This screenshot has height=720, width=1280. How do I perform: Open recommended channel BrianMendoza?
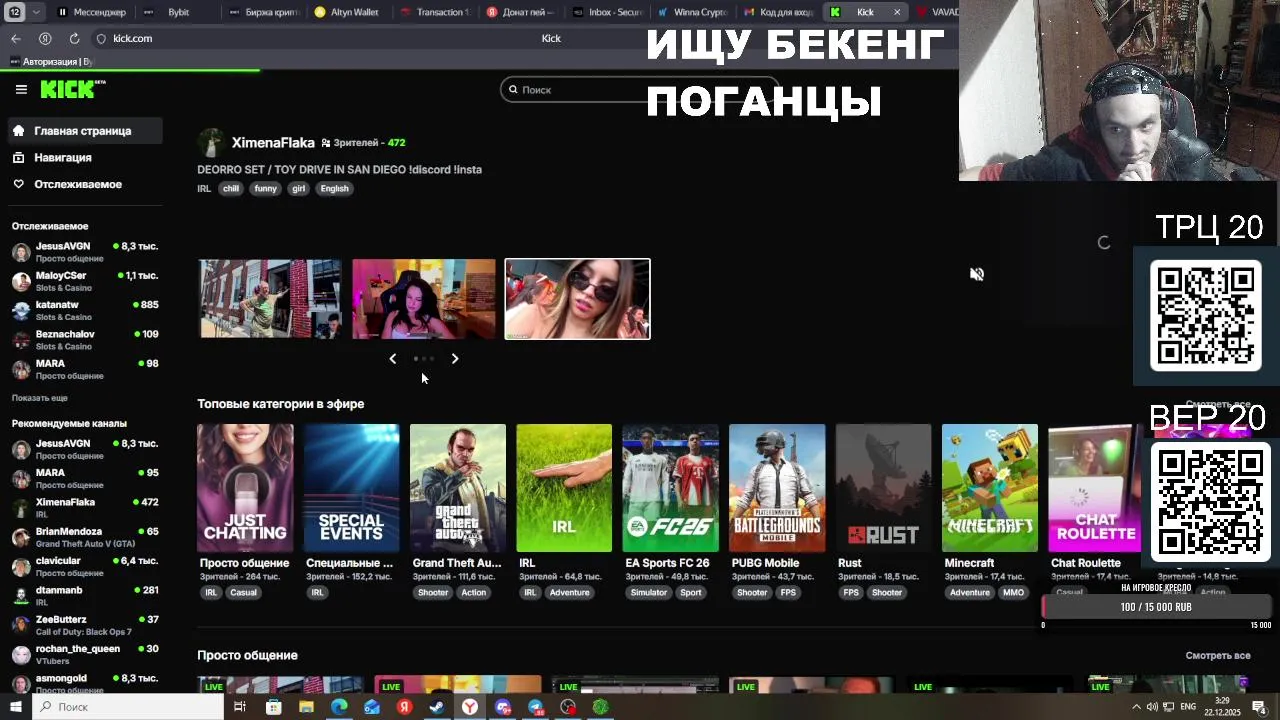[x=85, y=537]
